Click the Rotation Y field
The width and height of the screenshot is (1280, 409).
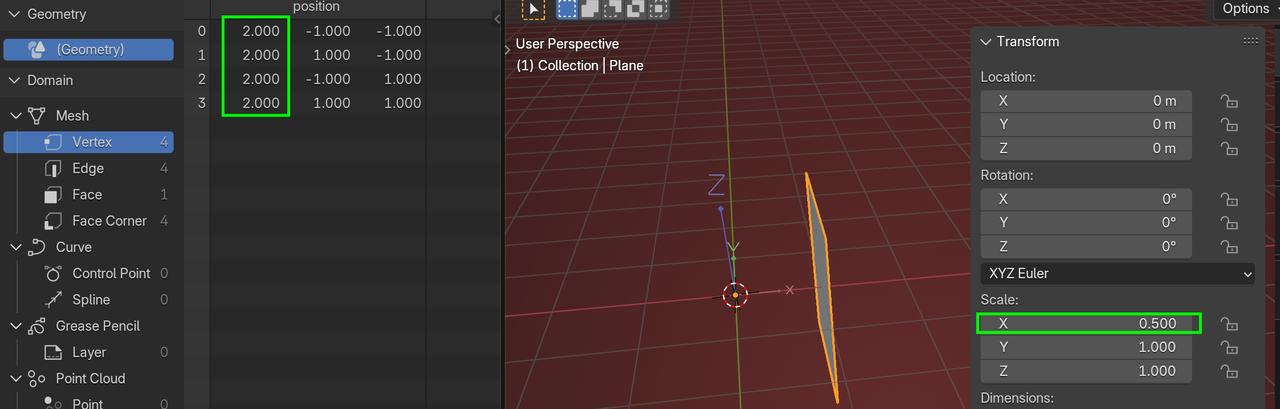[1086, 223]
